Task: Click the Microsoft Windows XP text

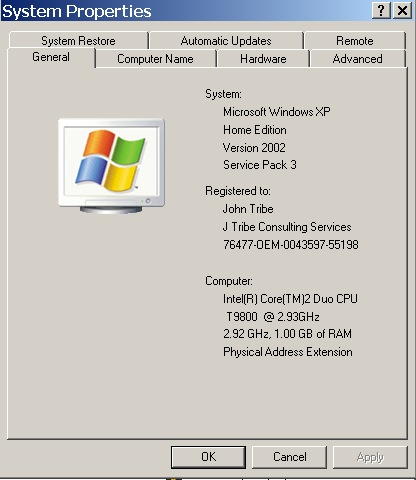Action: tap(277, 112)
